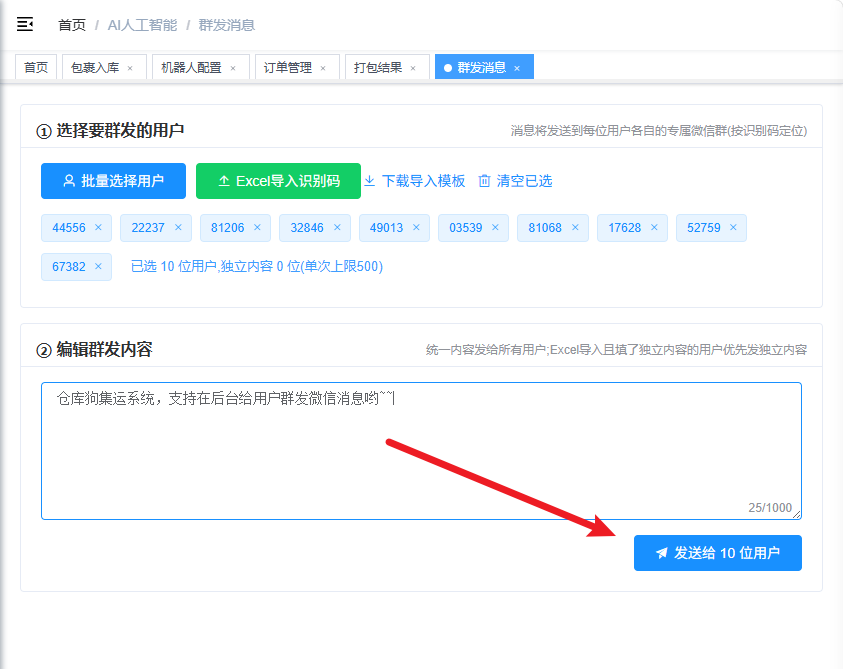Switch to the 机器人配置 tab
The height and width of the screenshot is (669, 843).
tap(201, 67)
